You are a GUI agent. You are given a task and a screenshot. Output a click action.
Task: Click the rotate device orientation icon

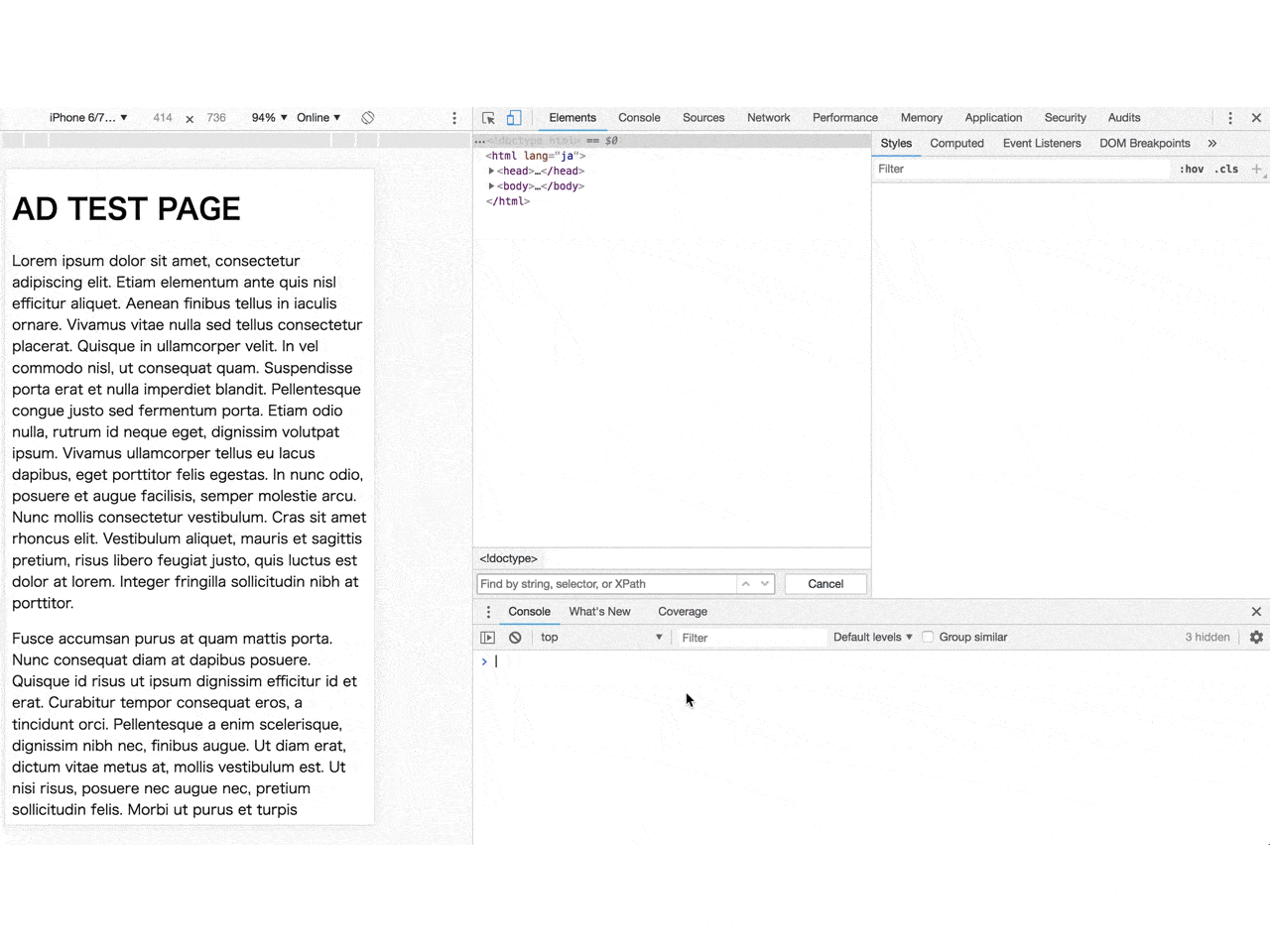click(368, 118)
